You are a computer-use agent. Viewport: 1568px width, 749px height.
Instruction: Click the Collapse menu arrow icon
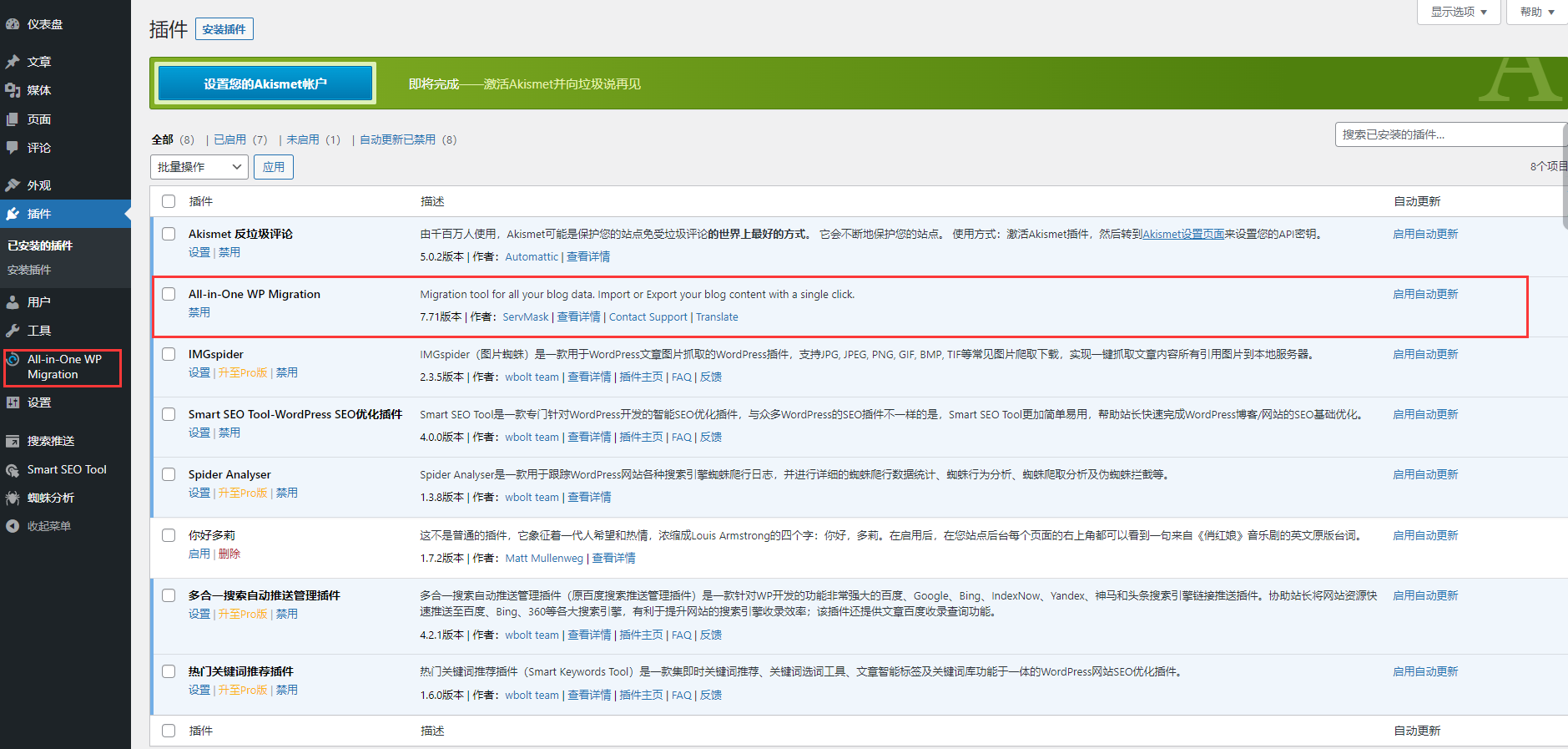click(13, 526)
